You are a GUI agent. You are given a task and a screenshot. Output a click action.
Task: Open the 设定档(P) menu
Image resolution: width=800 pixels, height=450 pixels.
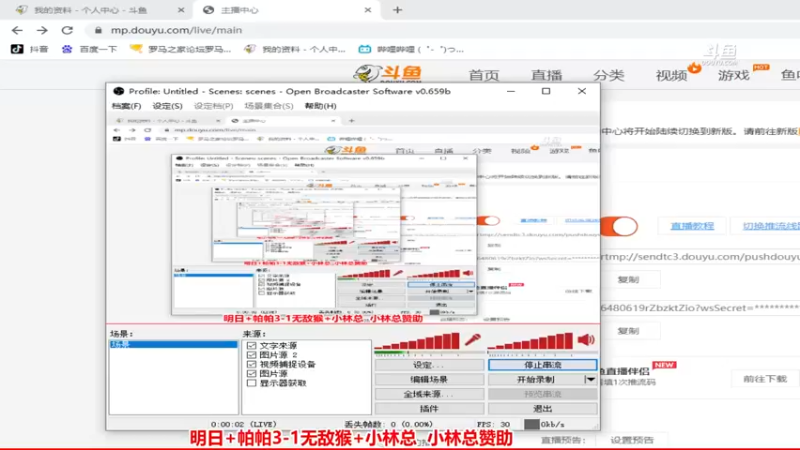213,106
